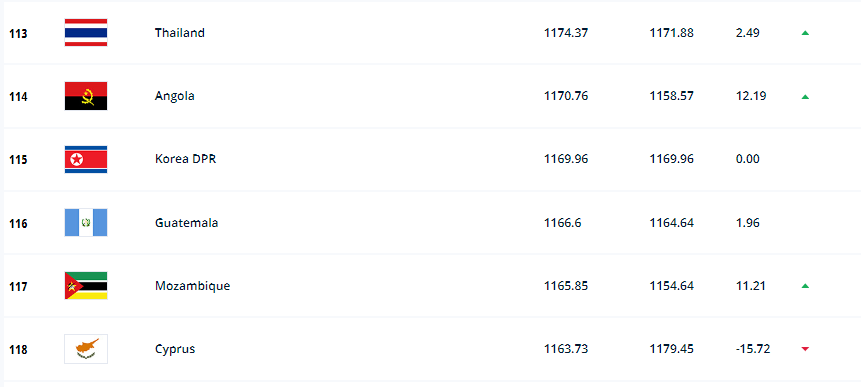Click Korea DPR change value 0.00
Viewport: 861px width, 387px height.
(747, 159)
